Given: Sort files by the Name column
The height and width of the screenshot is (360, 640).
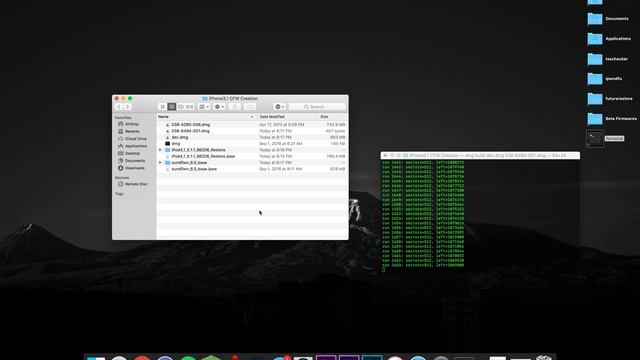Looking at the screenshot, I should click(163, 117).
